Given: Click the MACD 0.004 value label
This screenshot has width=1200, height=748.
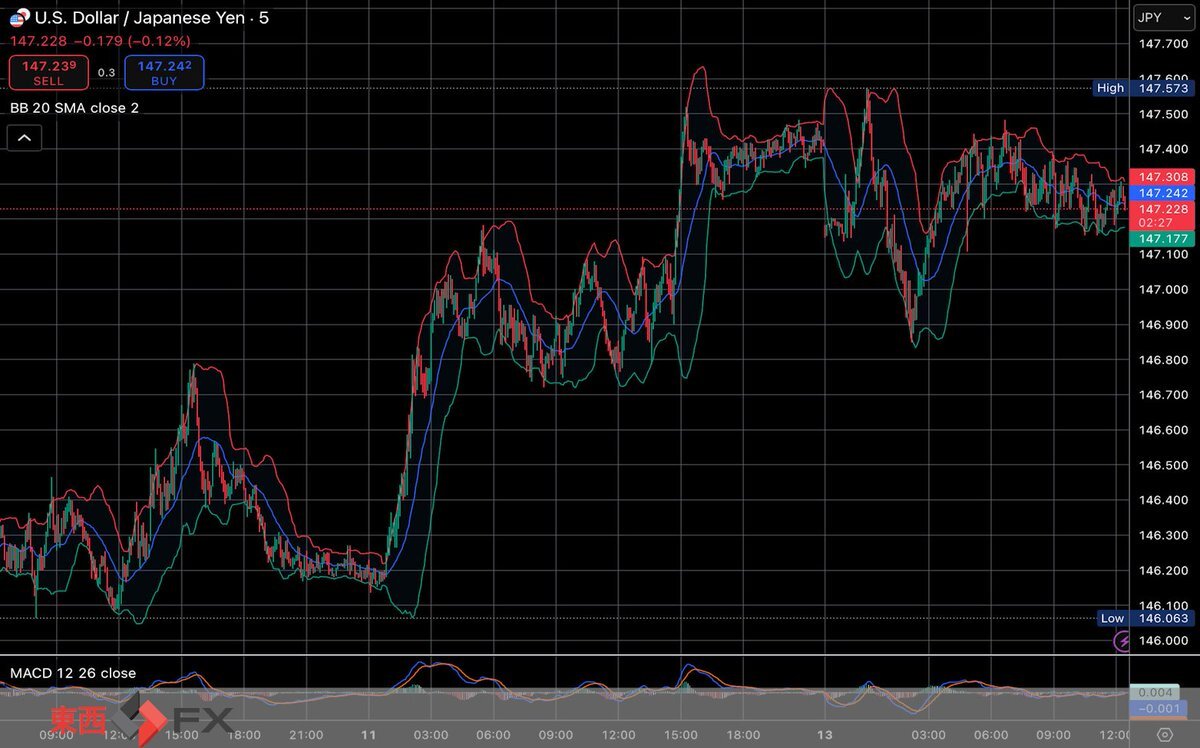Looking at the screenshot, I should pyautogui.click(x=1162, y=692).
